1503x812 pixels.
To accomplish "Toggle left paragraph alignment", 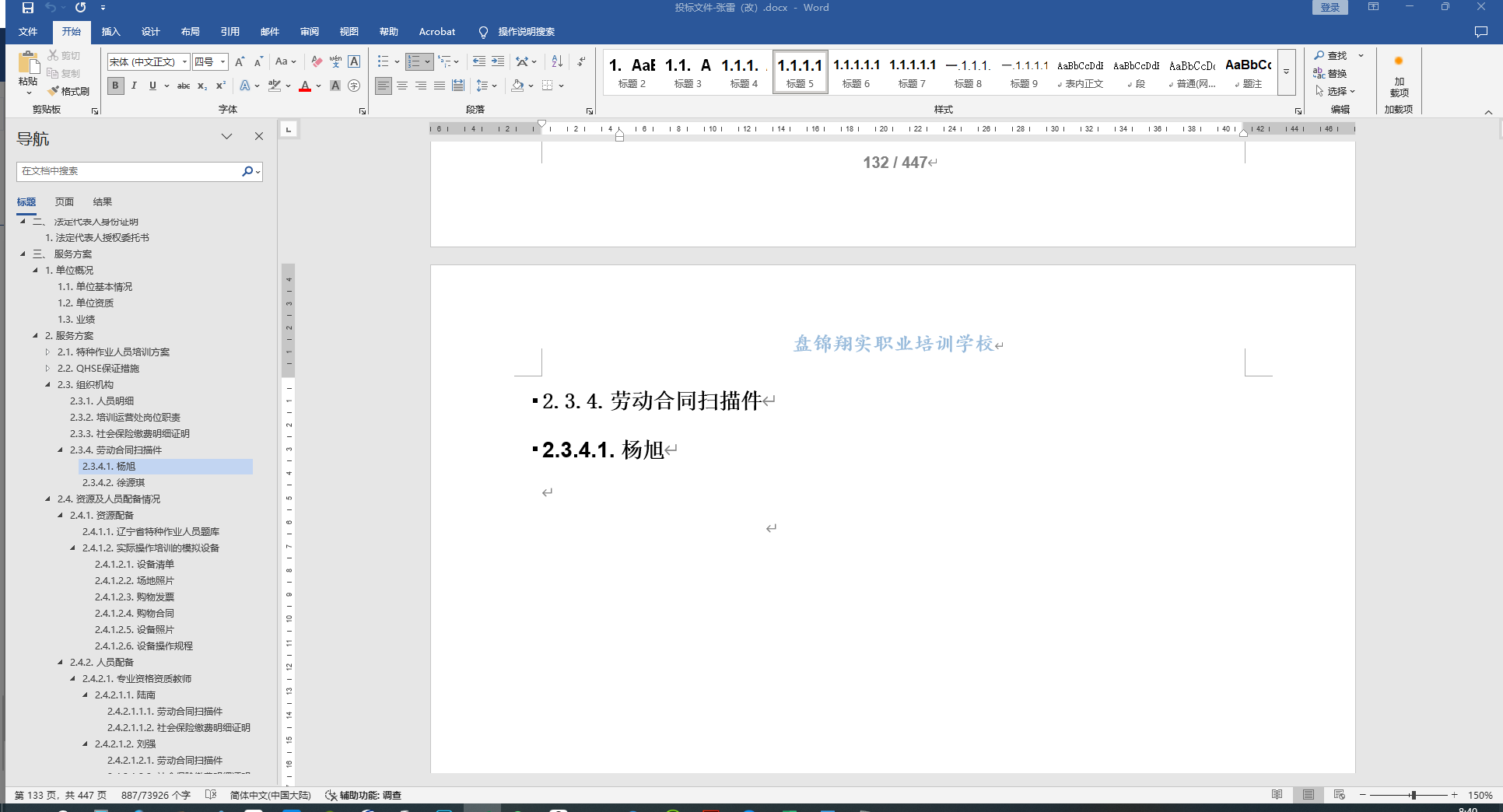I will [x=384, y=86].
